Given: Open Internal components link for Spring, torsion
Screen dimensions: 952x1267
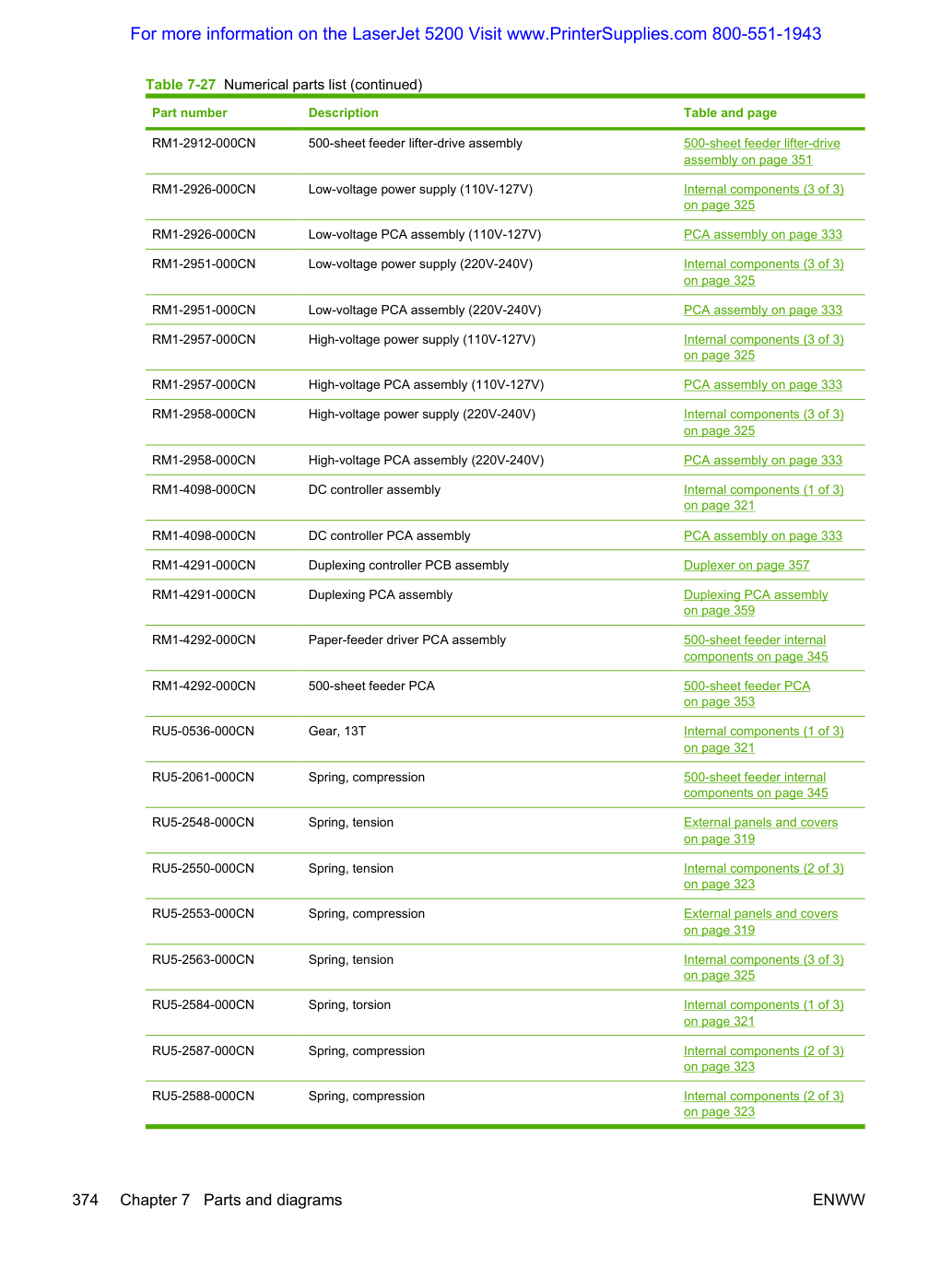Looking at the screenshot, I should click(x=763, y=1013).
